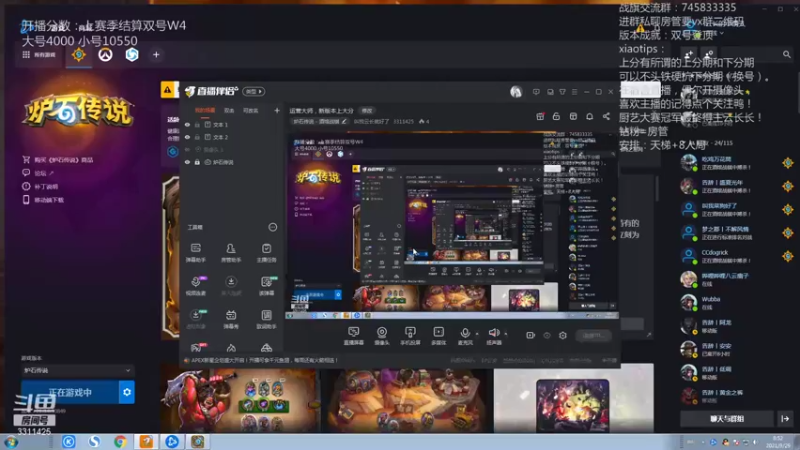Open the streaming app settings gear
Viewport: 800px width, 450px height.
click(x=563, y=335)
